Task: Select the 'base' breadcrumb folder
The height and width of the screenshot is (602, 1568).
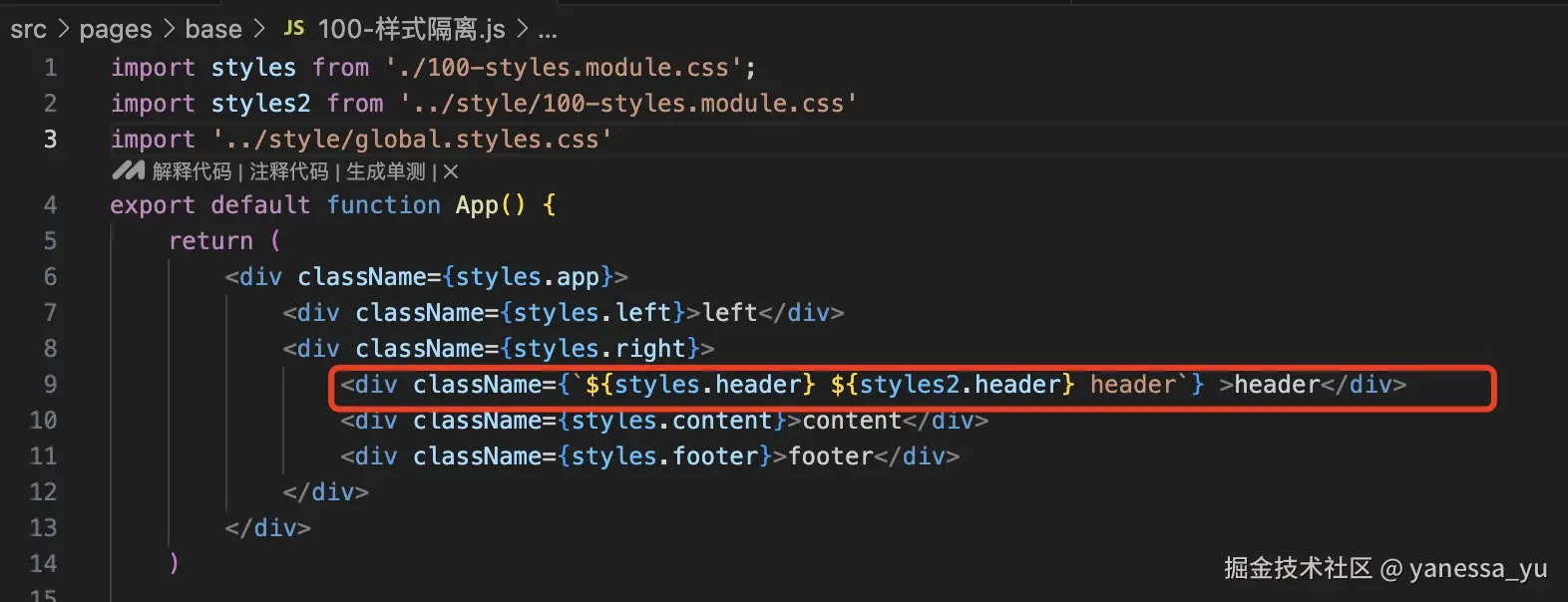Action: (213, 29)
